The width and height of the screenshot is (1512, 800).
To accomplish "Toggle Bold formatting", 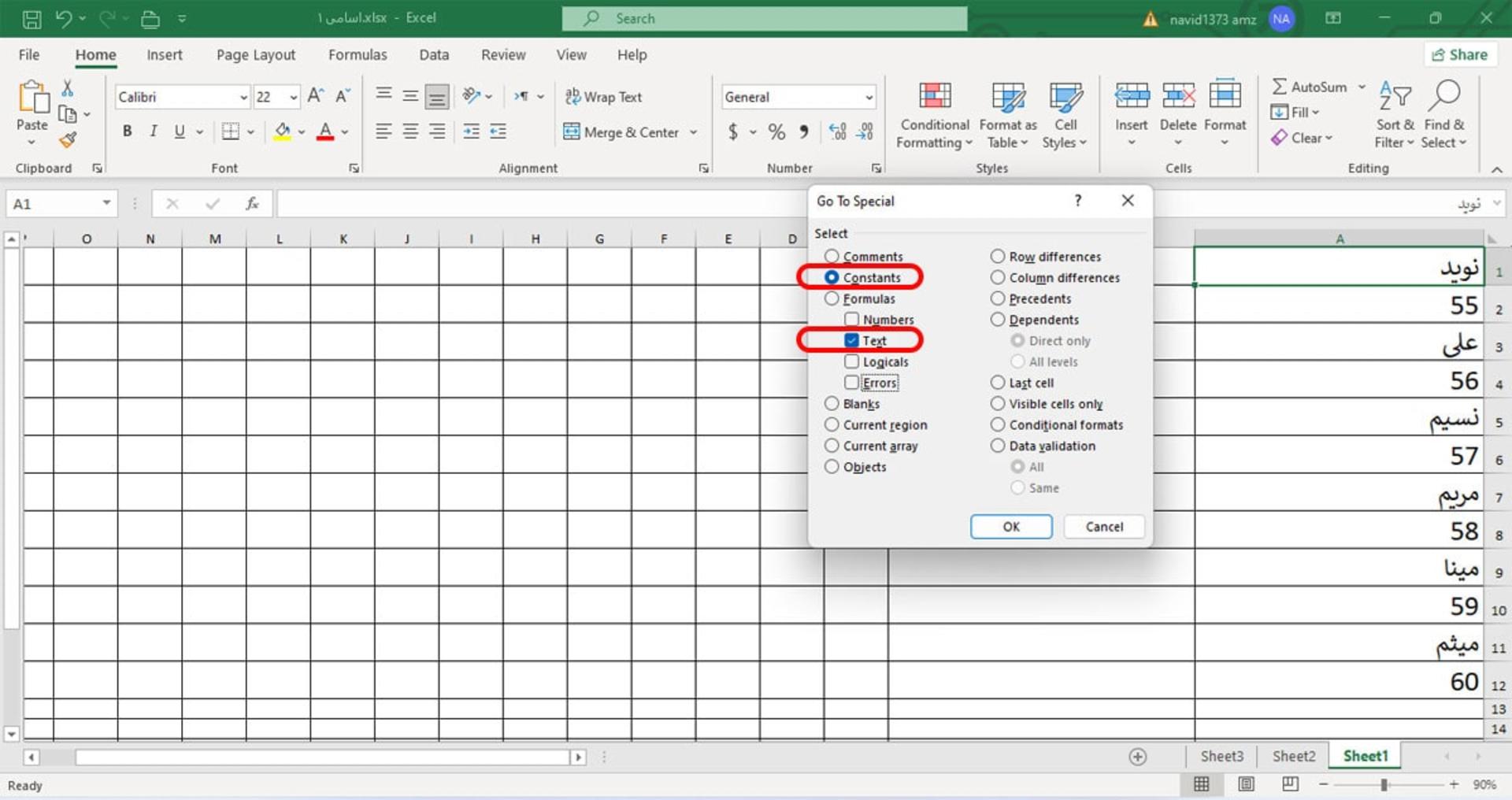I will pos(127,131).
